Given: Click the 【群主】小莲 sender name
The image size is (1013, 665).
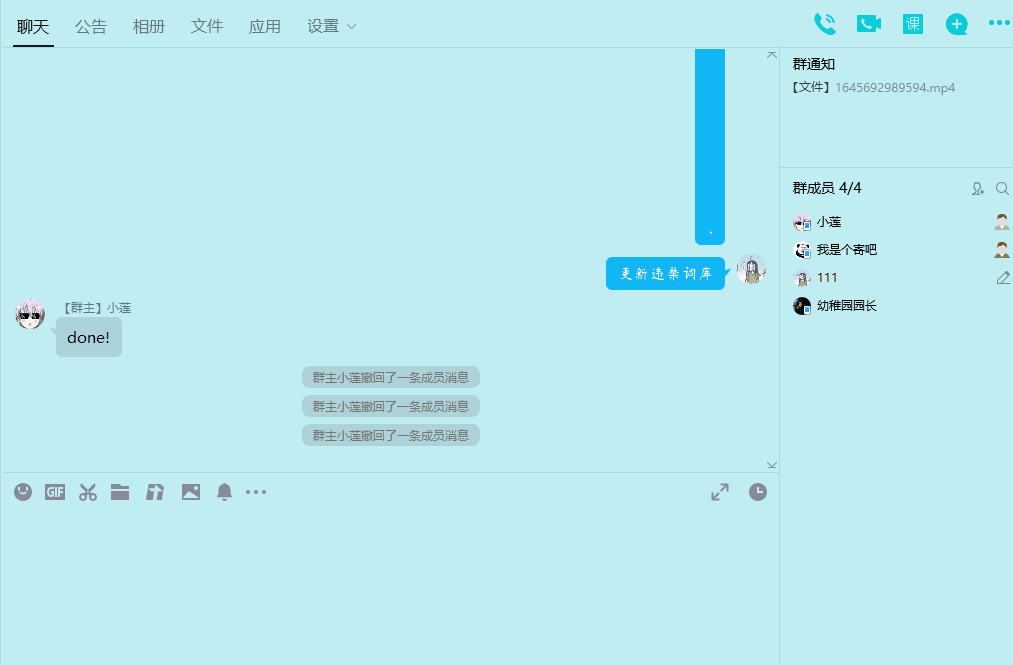Looking at the screenshot, I should (x=96, y=308).
